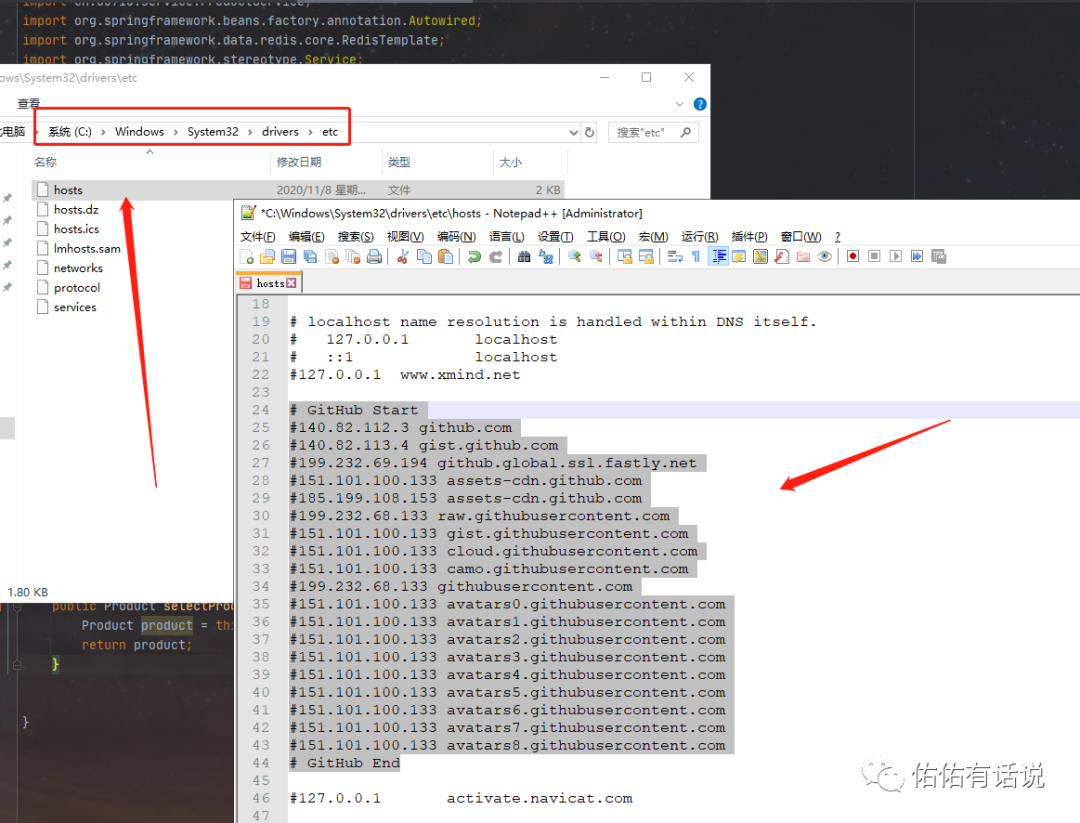Open the ? help menu in Notepad++

[838, 236]
